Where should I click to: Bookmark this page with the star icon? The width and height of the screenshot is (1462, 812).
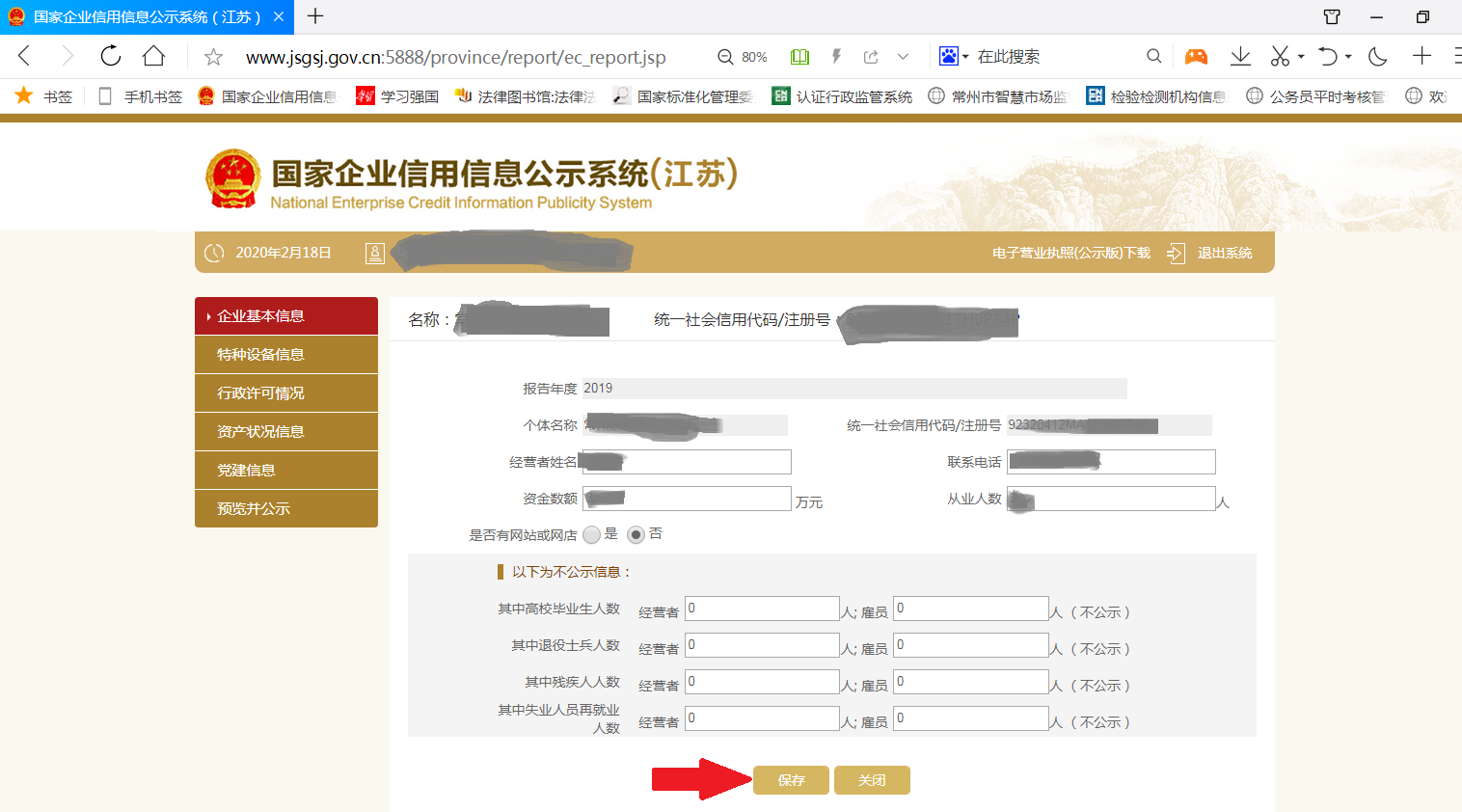[x=213, y=57]
